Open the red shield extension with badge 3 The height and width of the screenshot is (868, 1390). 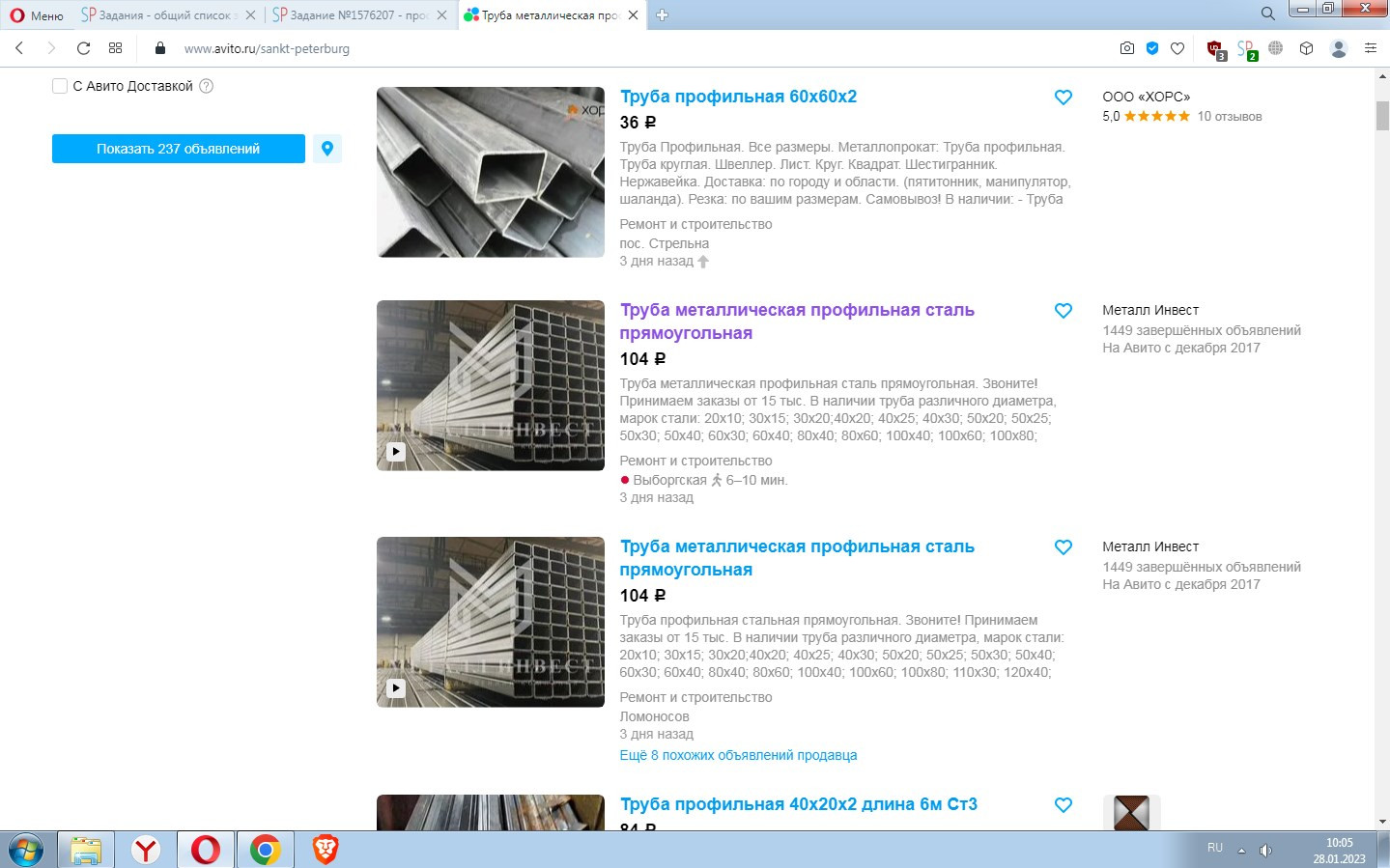point(1216,49)
